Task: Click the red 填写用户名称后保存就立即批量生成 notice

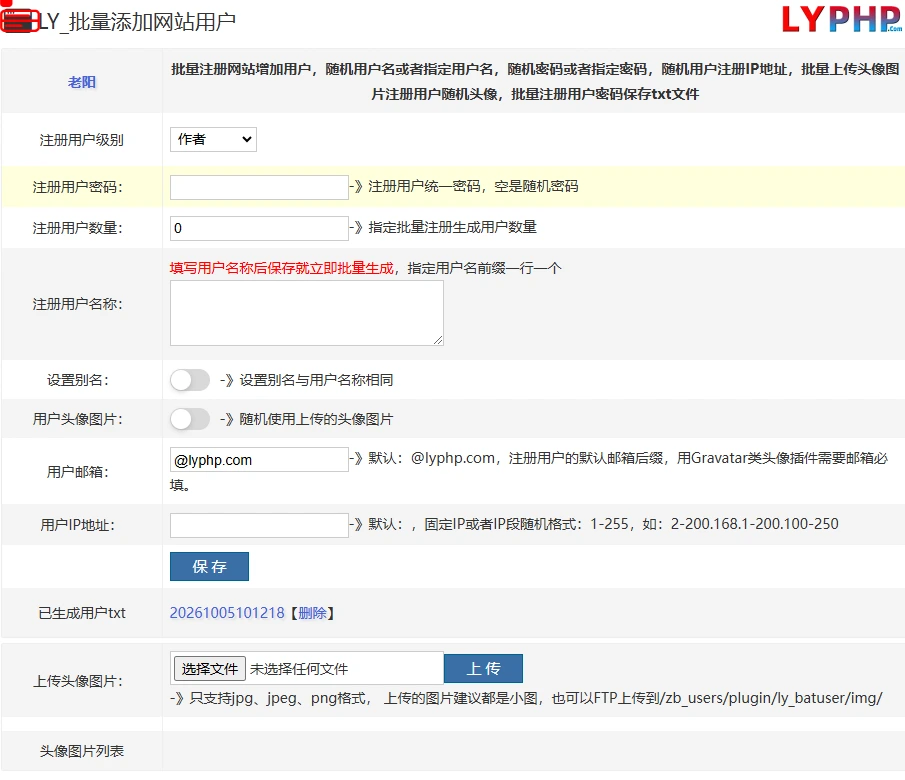Action: [282, 268]
